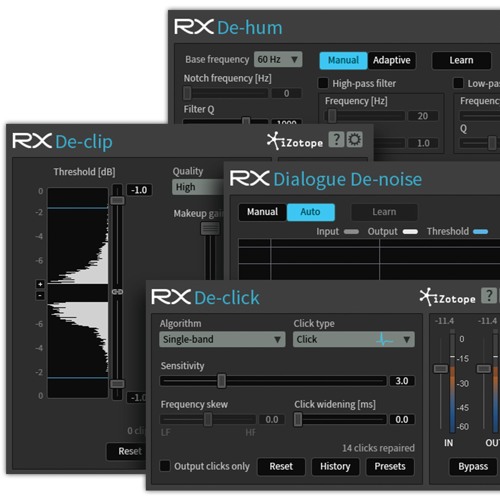
Task: Click the 1.0 value field in De-hum high-pass
Action: pos(423,143)
